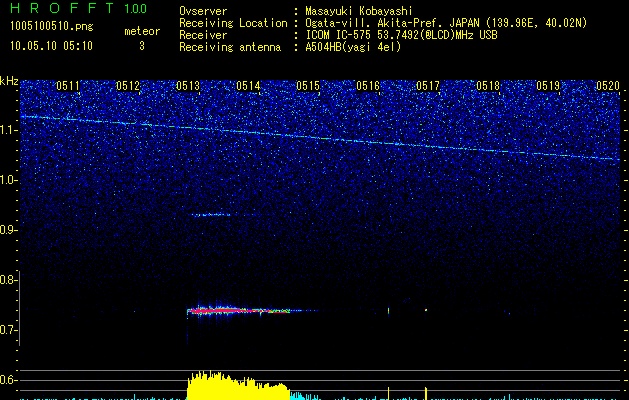Click the small echo spike near 0516
This screenshot has height=400, width=629.
point(388,311)
